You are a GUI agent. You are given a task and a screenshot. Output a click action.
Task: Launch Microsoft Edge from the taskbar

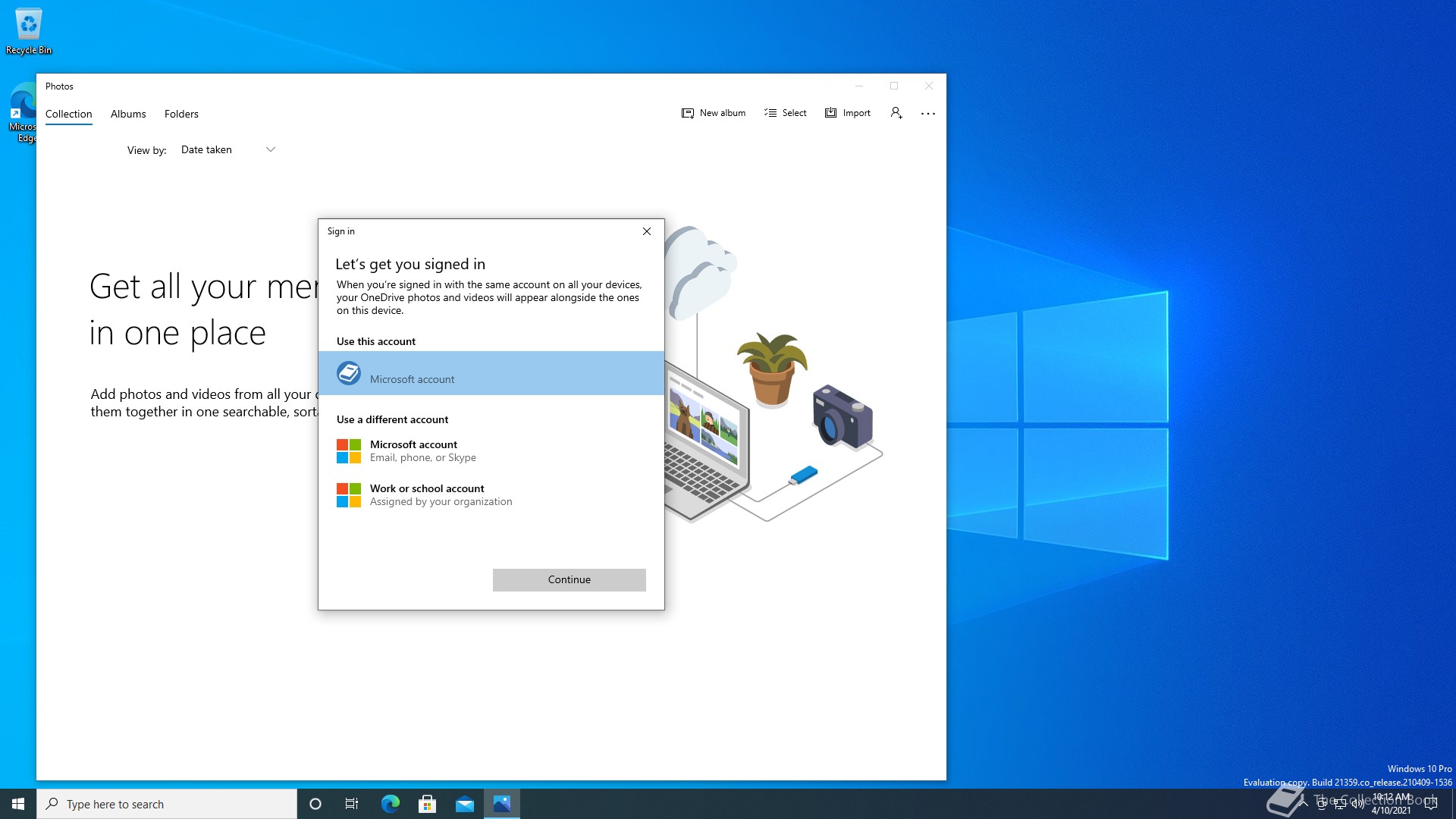[390, 804]
